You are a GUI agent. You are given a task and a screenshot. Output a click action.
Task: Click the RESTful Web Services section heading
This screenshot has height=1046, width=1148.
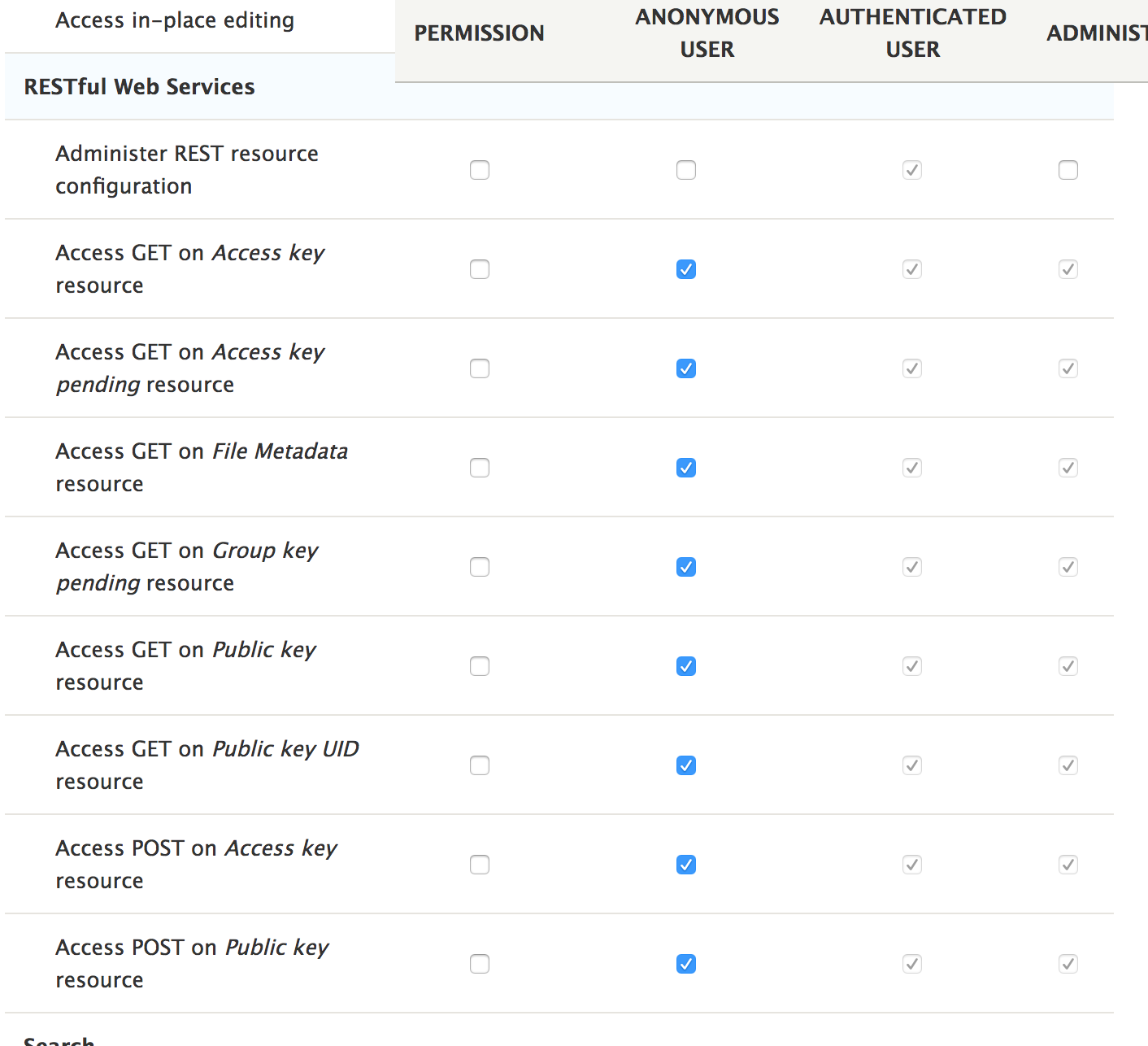pyautogui.click(x=139, y=87)
